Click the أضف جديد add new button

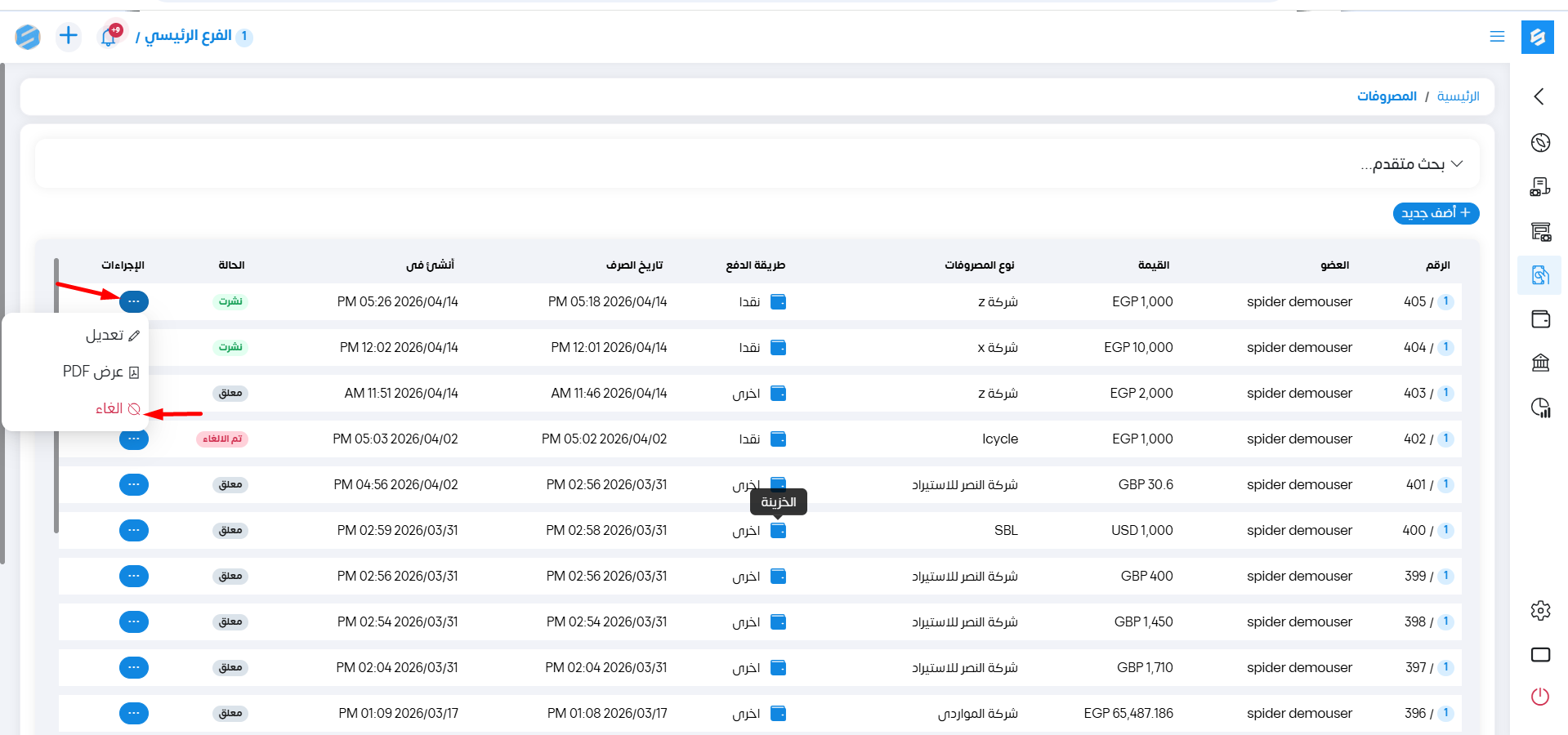(x=1436, y=213)
